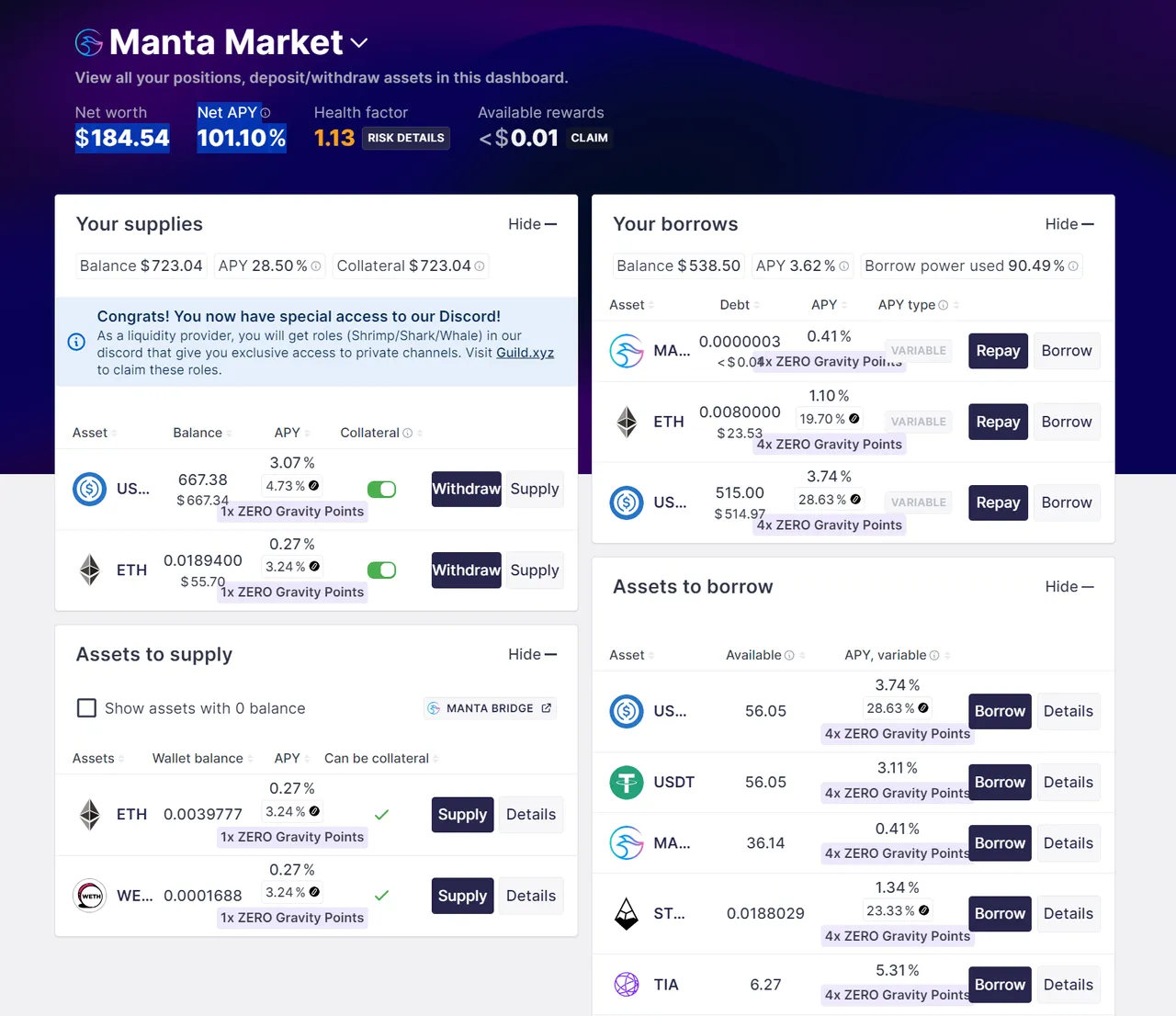
Task: Toggle ETH collateral switch in supplies
Action: click(381, 570)
